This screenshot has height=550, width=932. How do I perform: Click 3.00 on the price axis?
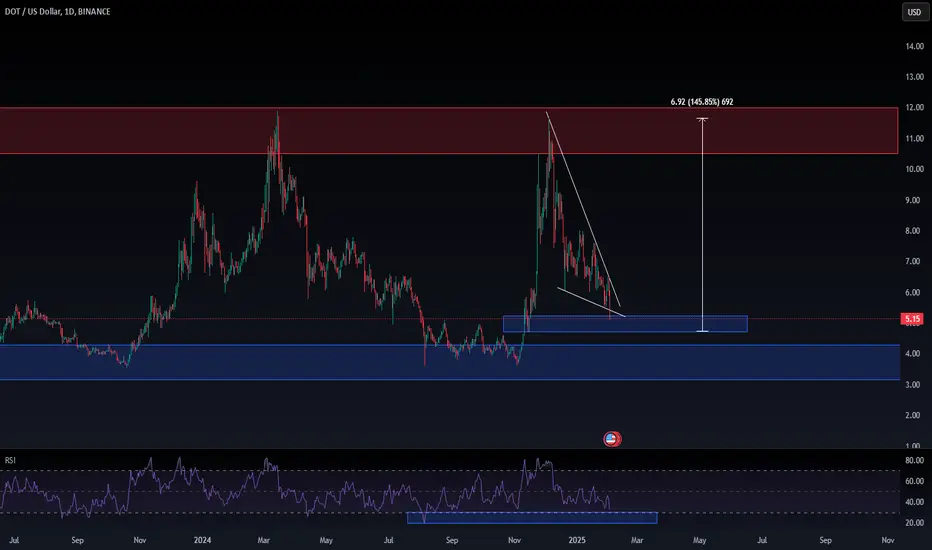point(914,385)
